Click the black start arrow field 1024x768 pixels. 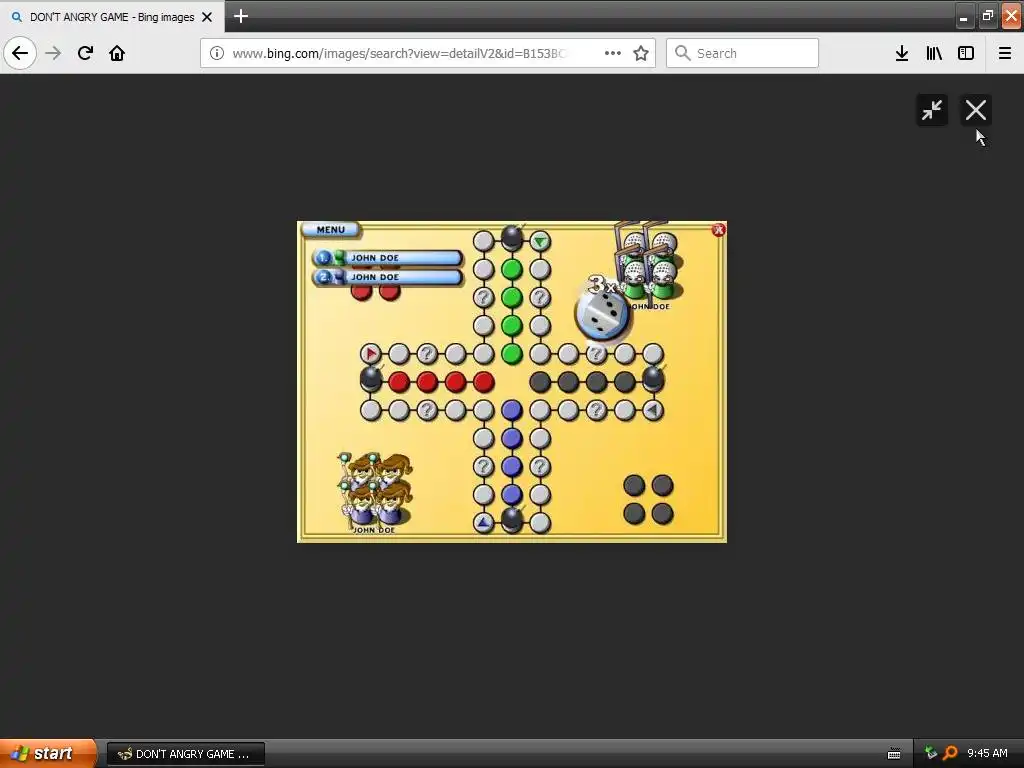(x=653, y=410)
